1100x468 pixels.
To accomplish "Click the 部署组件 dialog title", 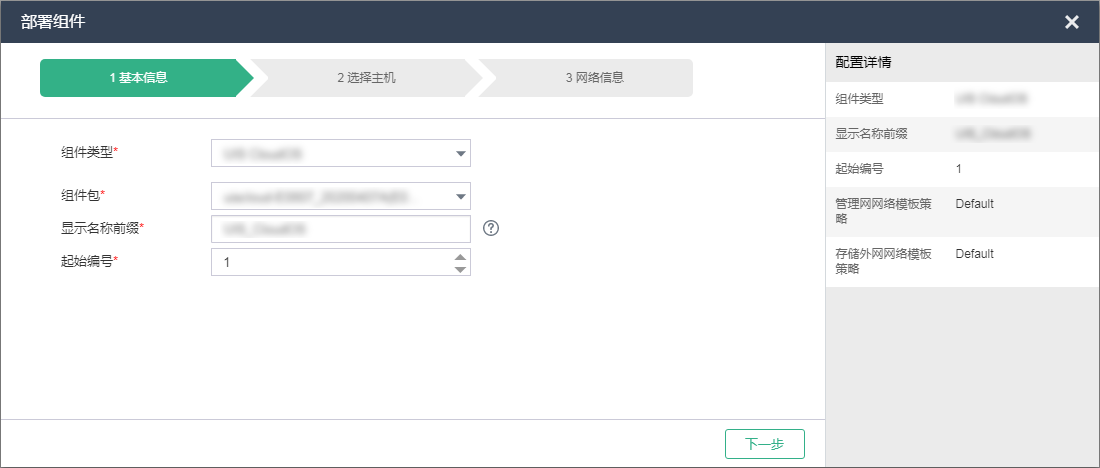I will pyautogui.click(x=53, y=22).
